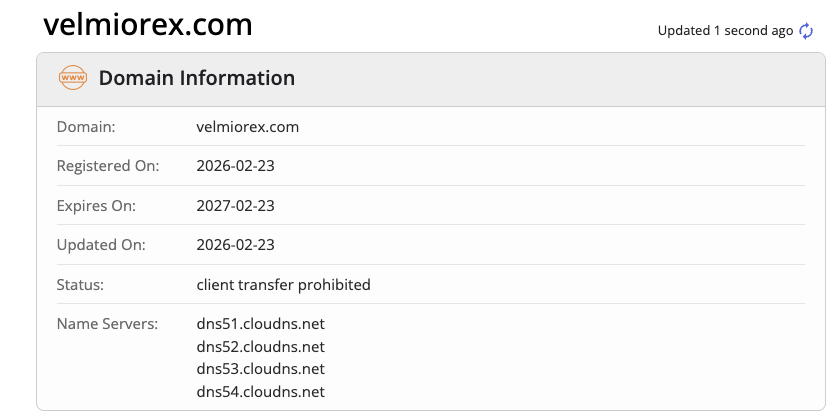Screen dimensions: 834x416
Task: Select the expiry date 2027-02-23
Action: pos(235,206)
